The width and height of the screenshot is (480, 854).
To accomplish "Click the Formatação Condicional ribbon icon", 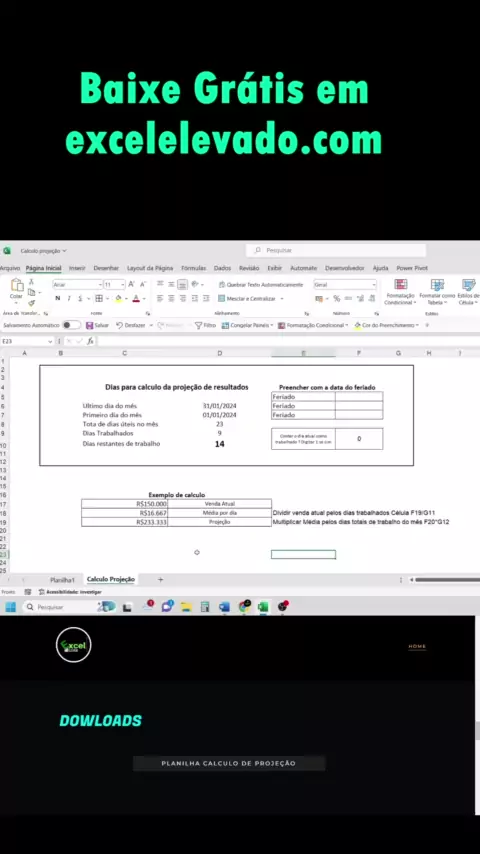I will [x=400, y=284].
